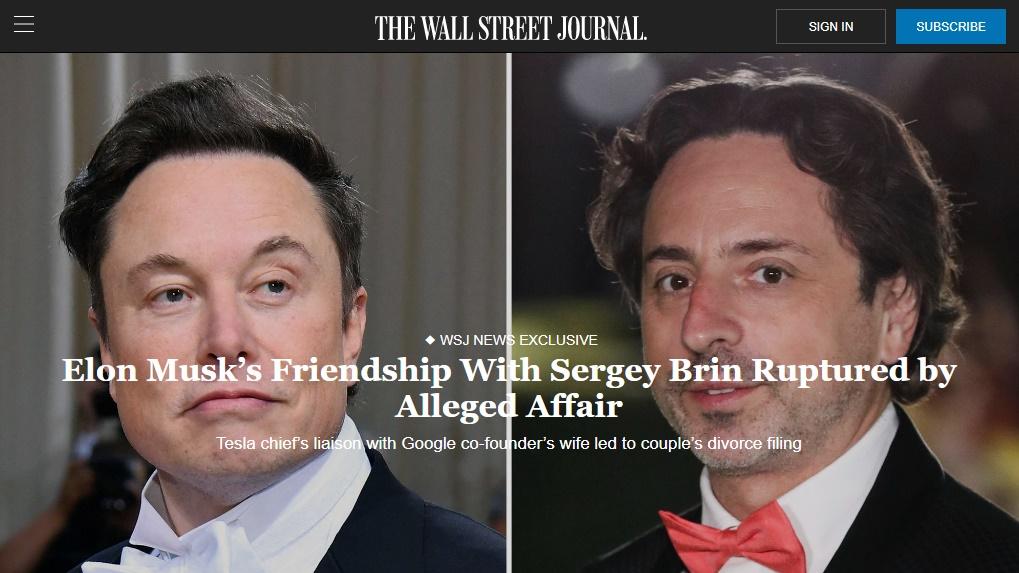Open the hamburger navigation menu
The width and height of the screenshot is (1019, 573).
pyautogui.click(x=24, y=25)
